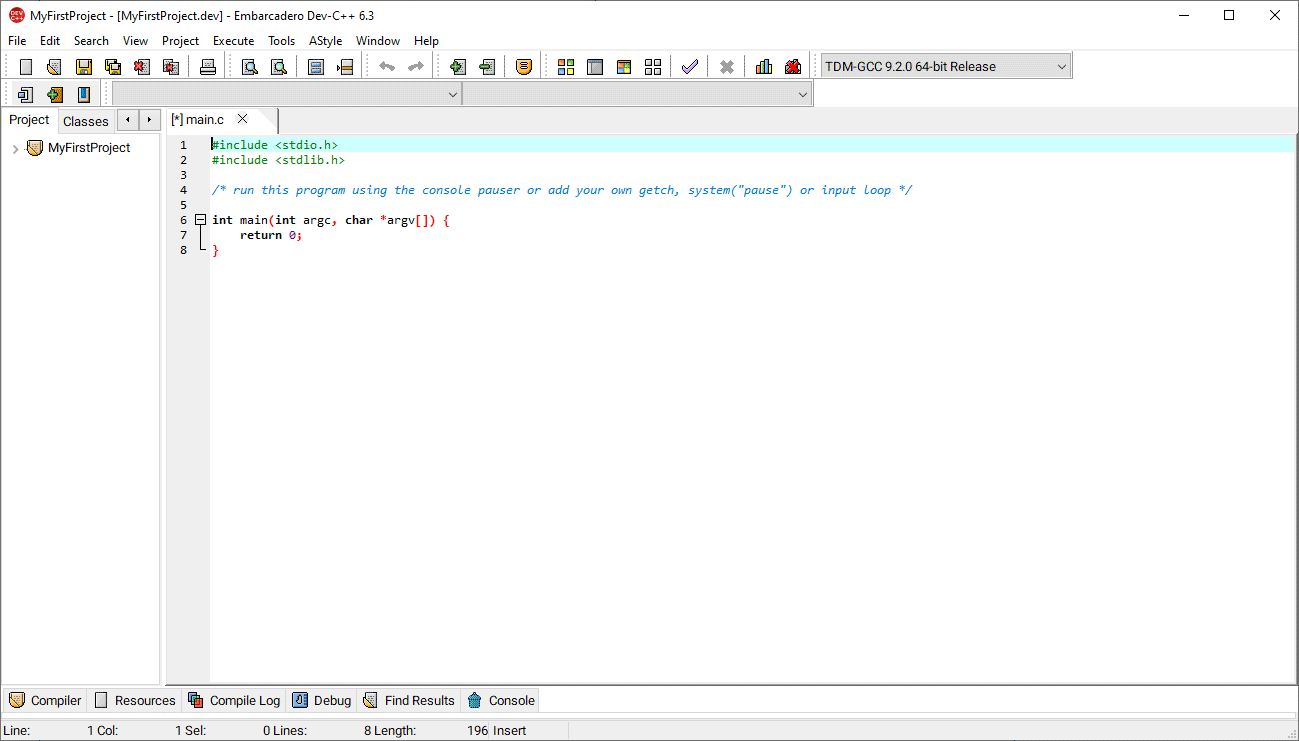
Task: Open the Help menu
Action: (426, 41)
